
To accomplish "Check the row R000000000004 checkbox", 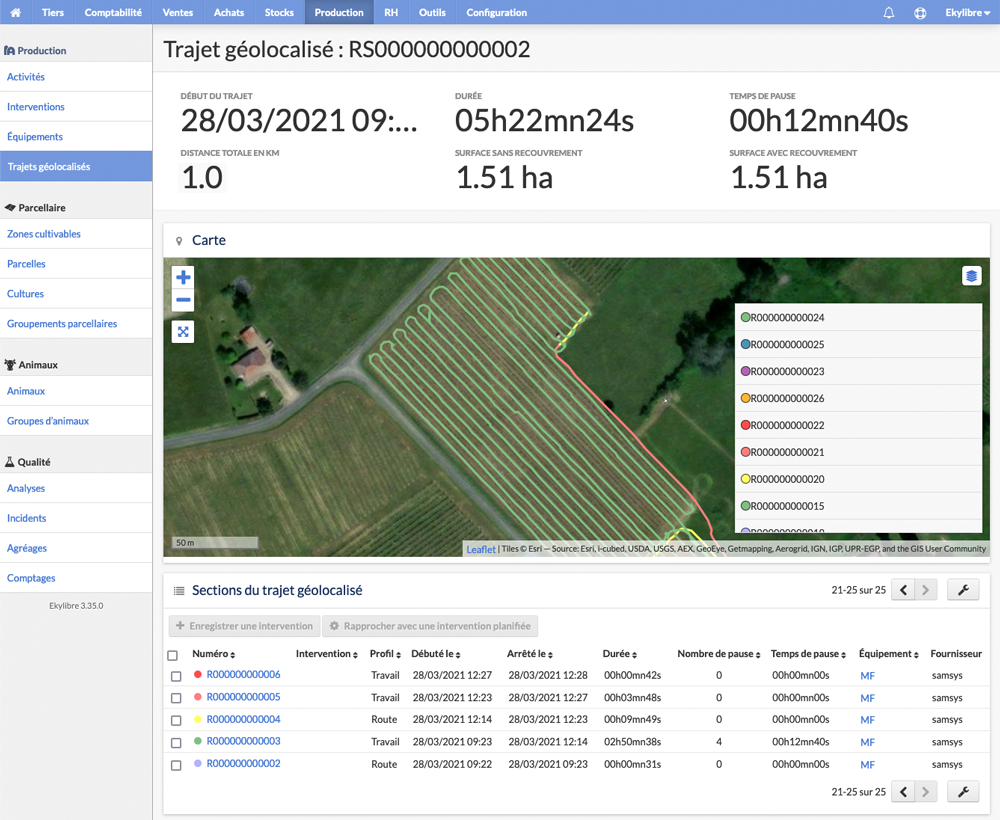I will coord(176,720).
